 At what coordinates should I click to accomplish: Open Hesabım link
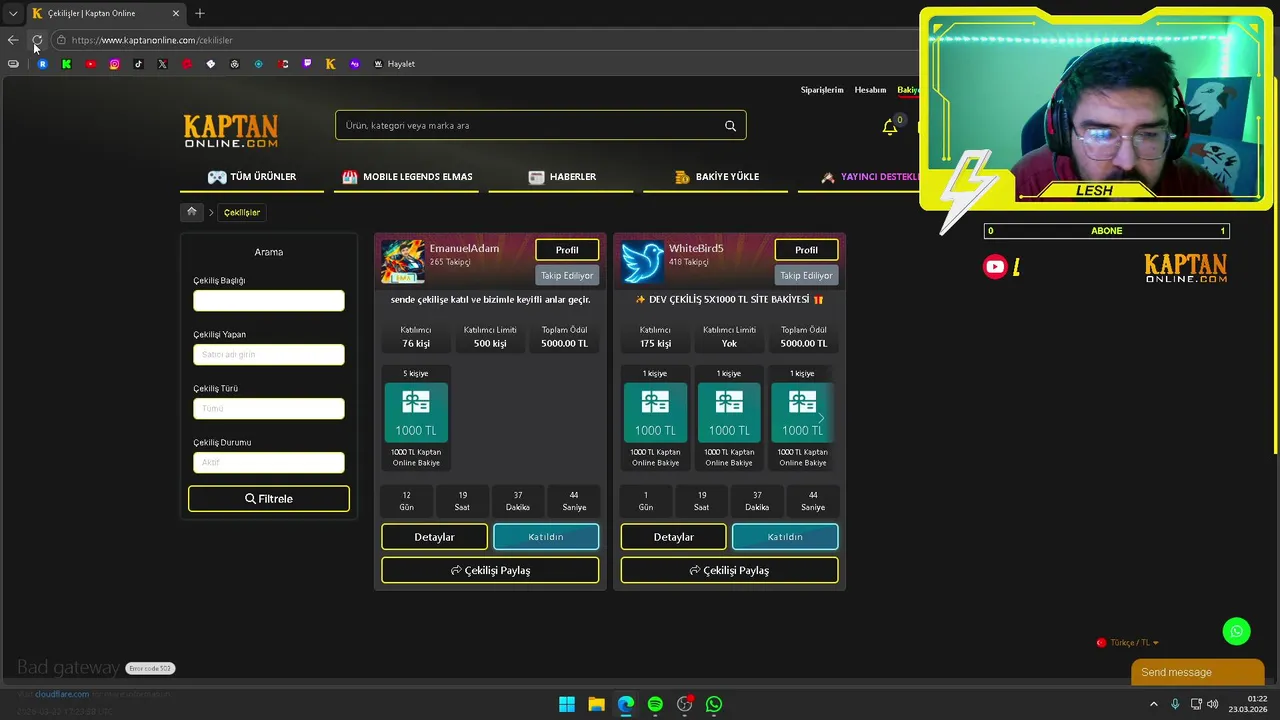[x=870, y=90]
